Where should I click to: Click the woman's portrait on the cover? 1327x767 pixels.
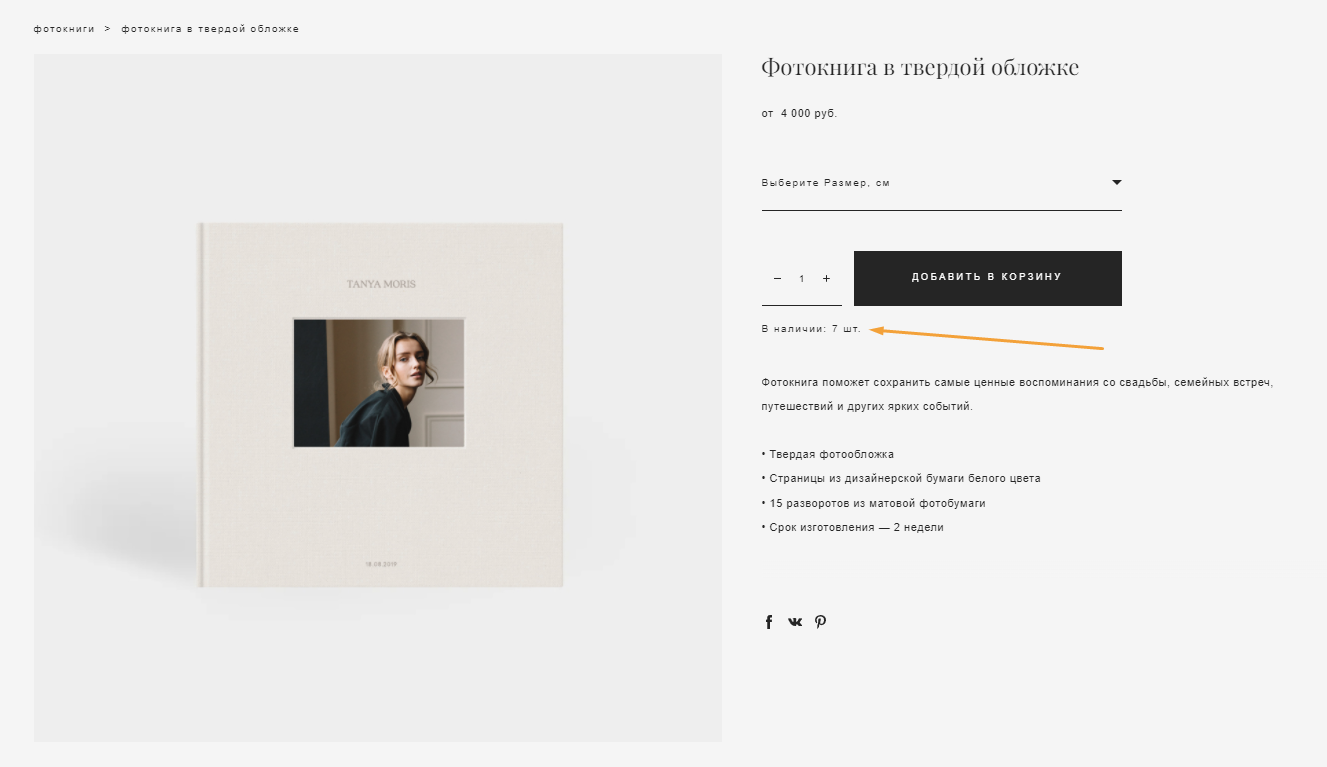[379, 383]
